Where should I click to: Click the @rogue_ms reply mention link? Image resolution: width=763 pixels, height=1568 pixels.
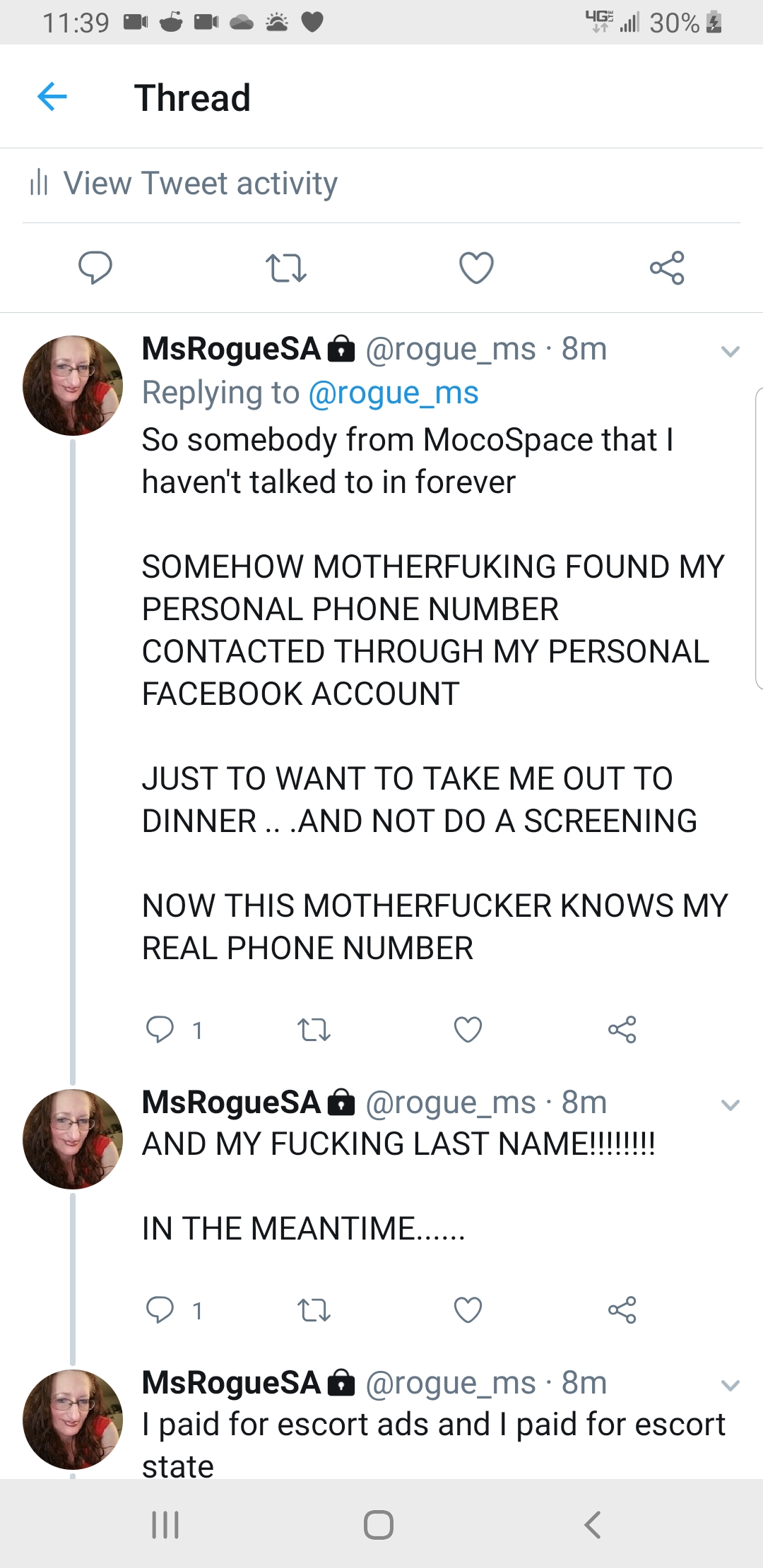(x=394, y=393)
